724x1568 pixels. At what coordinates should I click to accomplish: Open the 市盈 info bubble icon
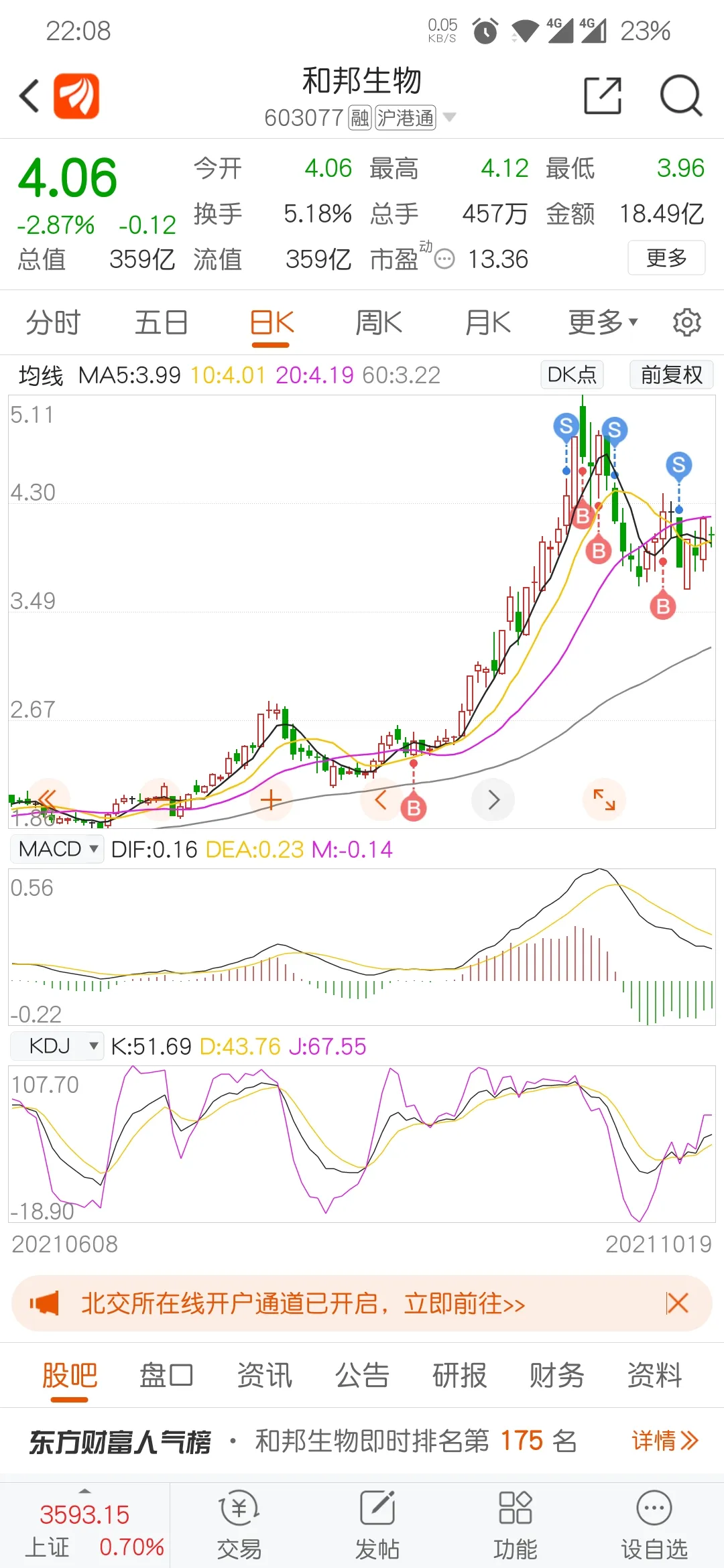[444, 259]
